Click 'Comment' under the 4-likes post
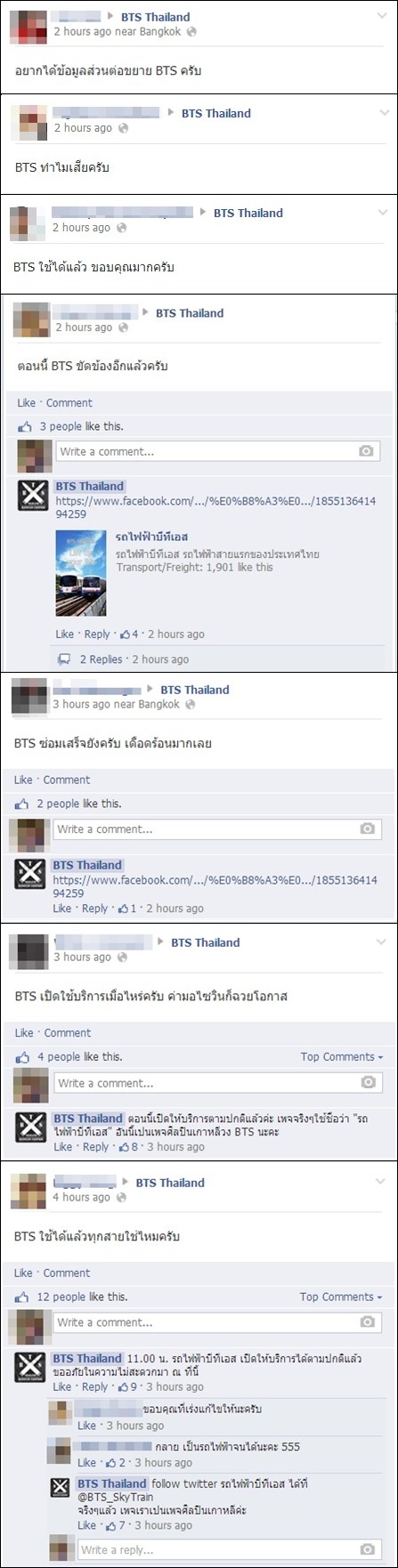The height and width of the screenshot is (1568, 398). pos(68,1033)
